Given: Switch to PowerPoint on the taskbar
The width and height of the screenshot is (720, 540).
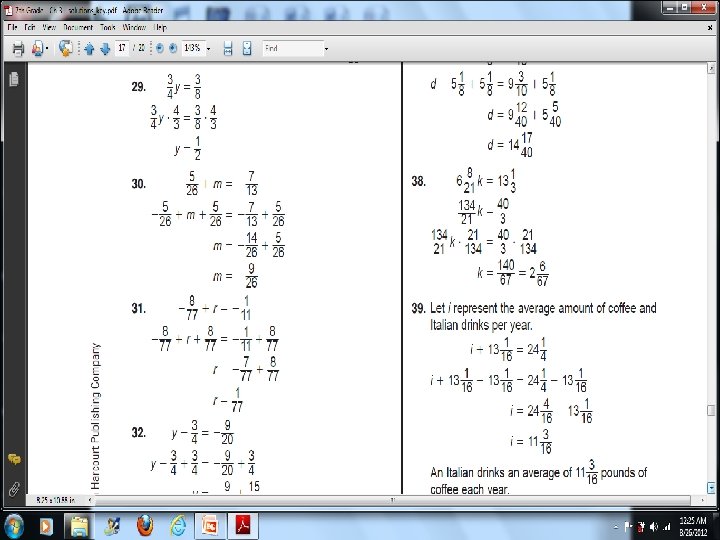Looking at the screenshot, I should [211, 526].
